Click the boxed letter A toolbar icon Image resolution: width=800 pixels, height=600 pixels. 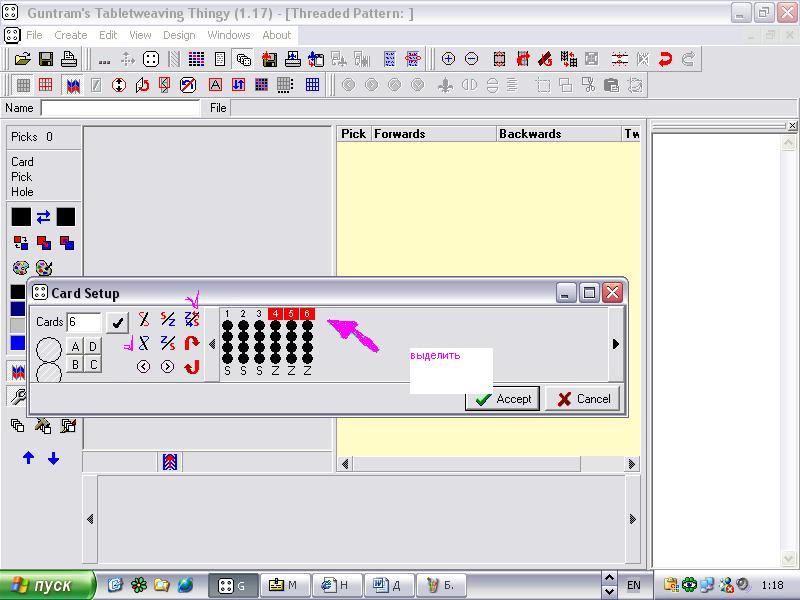215,85
